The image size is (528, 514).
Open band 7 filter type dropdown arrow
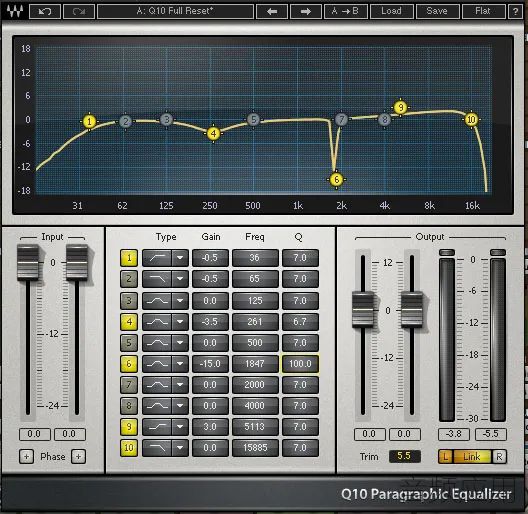(x=180, y=385)
